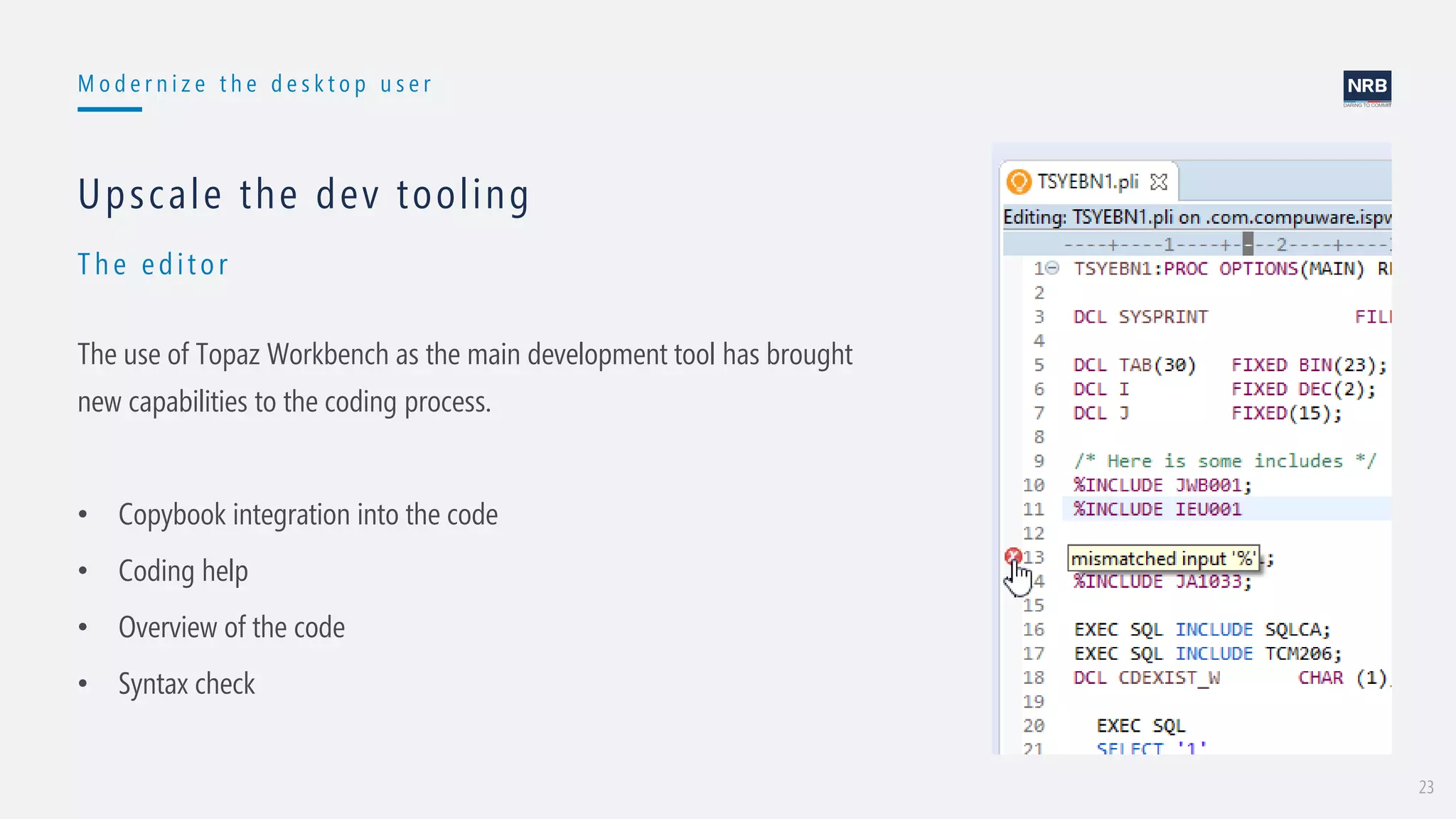
Task: Click line number 12 in the gutter
Action: click(1033, 533)
